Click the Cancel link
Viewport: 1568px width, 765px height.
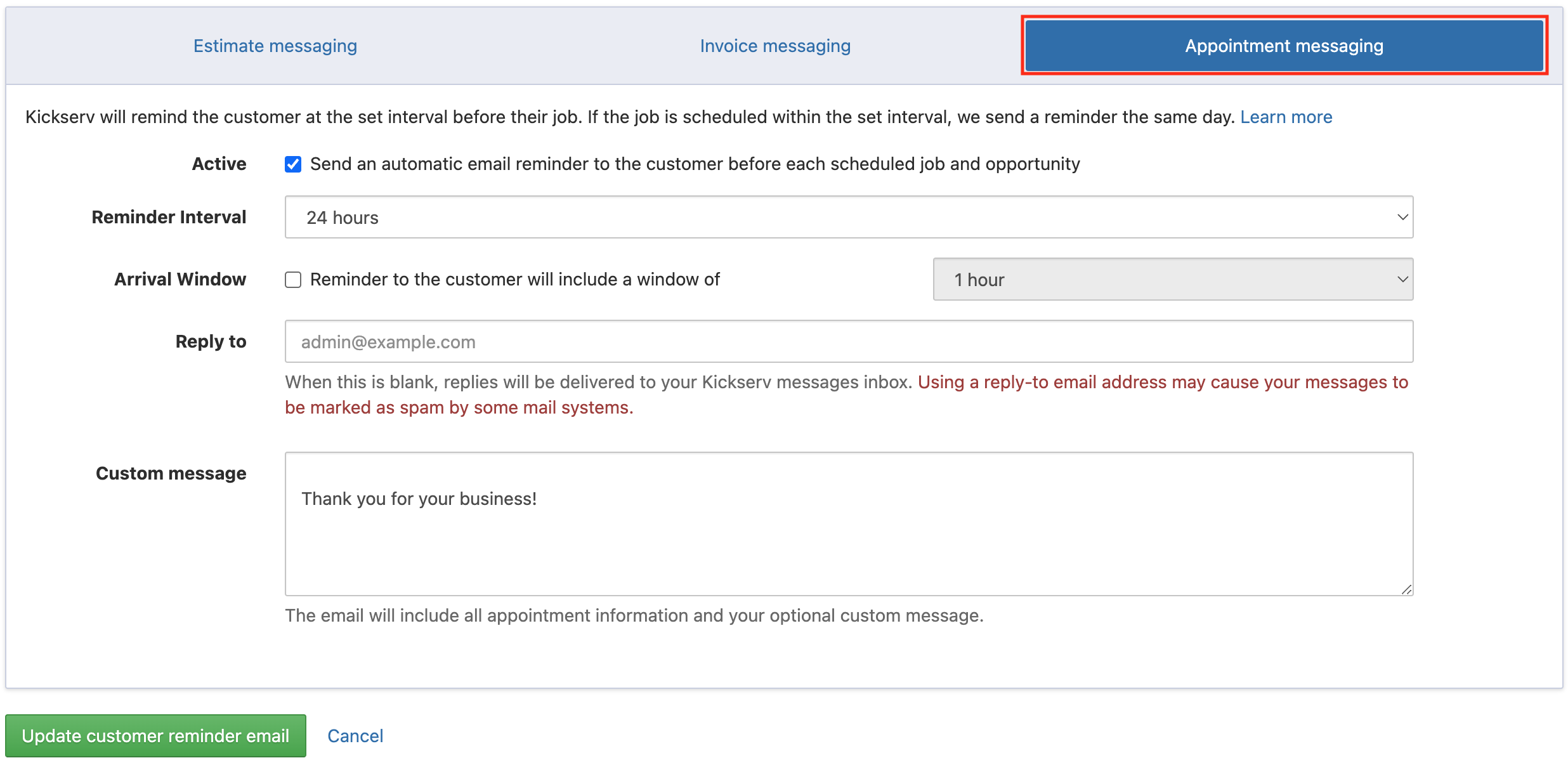click(355, 736)
